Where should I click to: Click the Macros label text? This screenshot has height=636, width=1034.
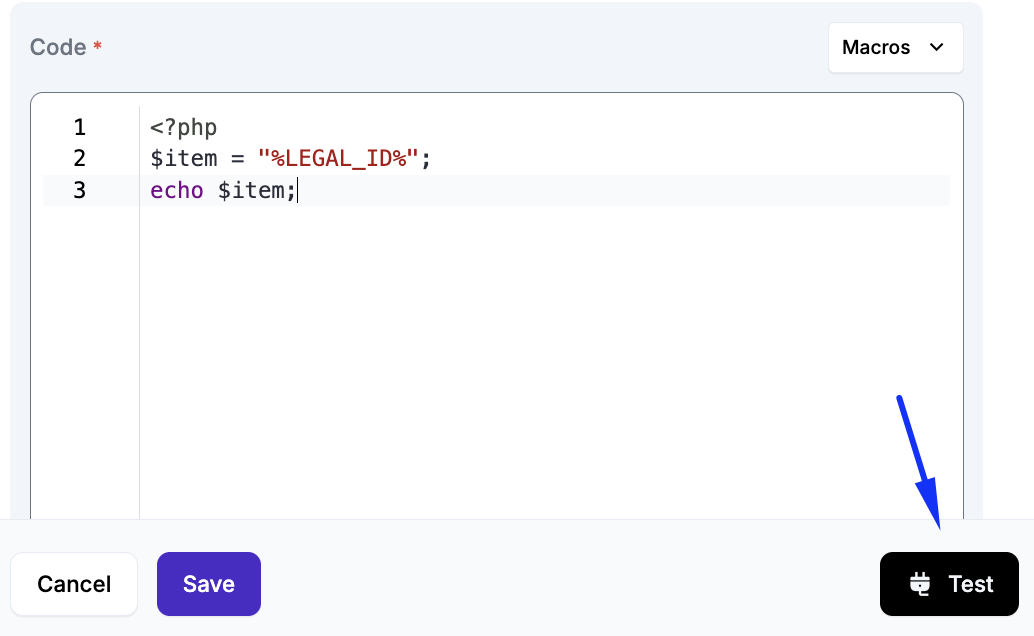click(876, 48)
